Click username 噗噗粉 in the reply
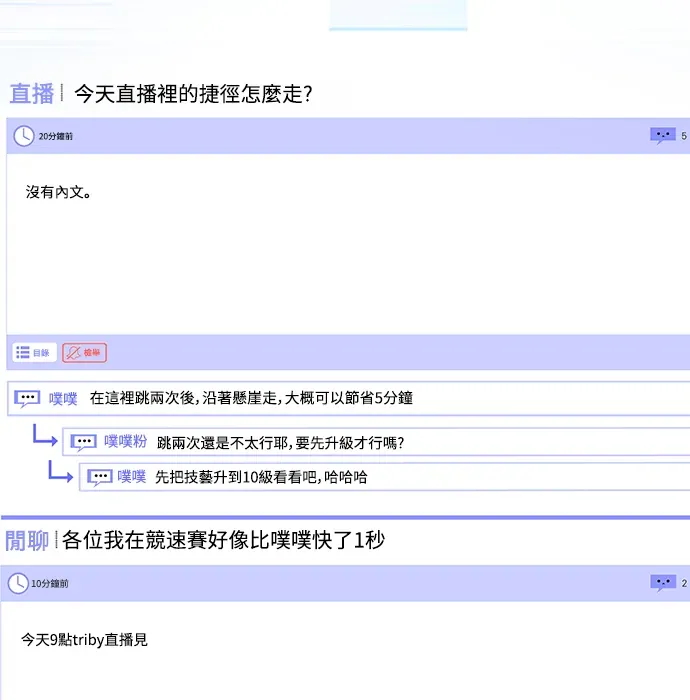690x700 pixels. click(x=125, y=441)
